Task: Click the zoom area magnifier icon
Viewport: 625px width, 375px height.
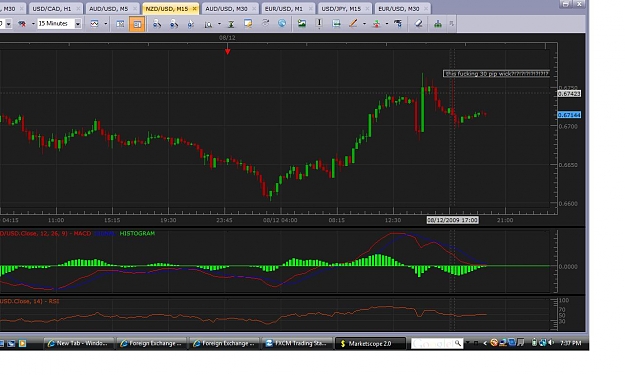Action: [x=208, y=24]
